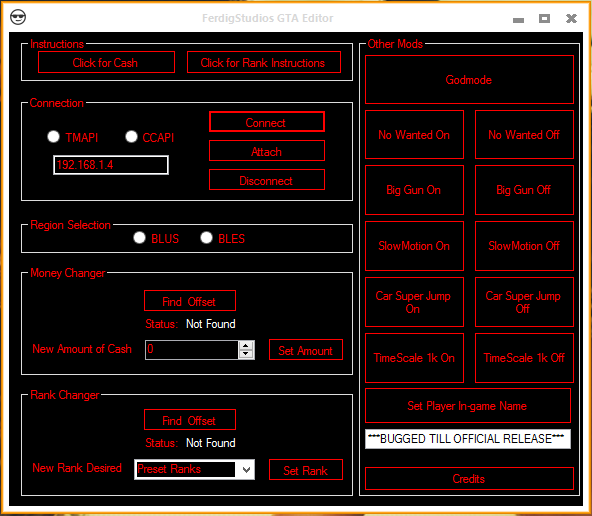
Task: Decrease cash amount with down arrow
Action: (x=246, y=354)
